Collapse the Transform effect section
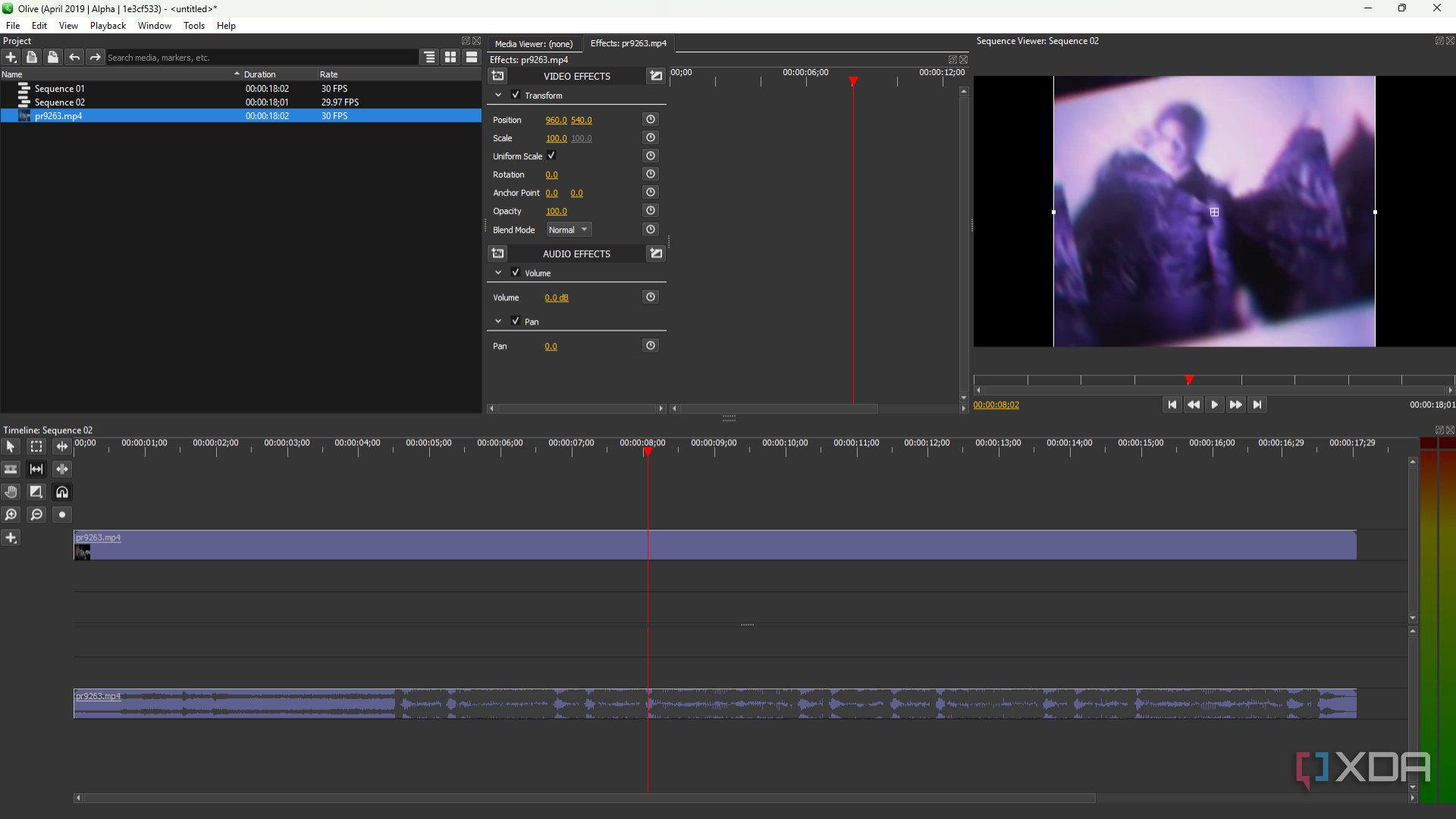 pyautogui.click(x=498, y=95)
